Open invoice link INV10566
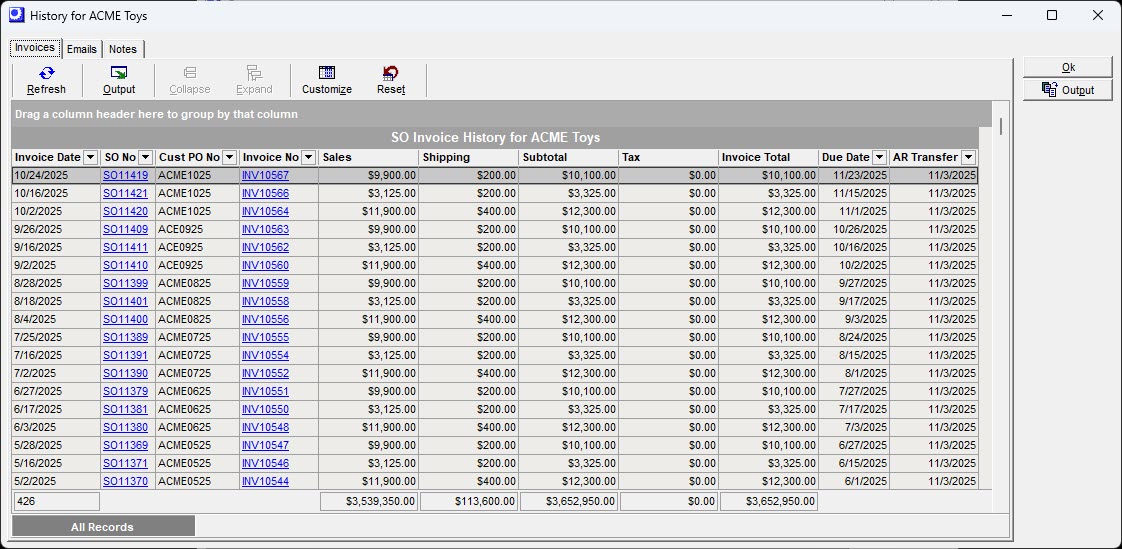1122x549 pixels. click(265, 193)
